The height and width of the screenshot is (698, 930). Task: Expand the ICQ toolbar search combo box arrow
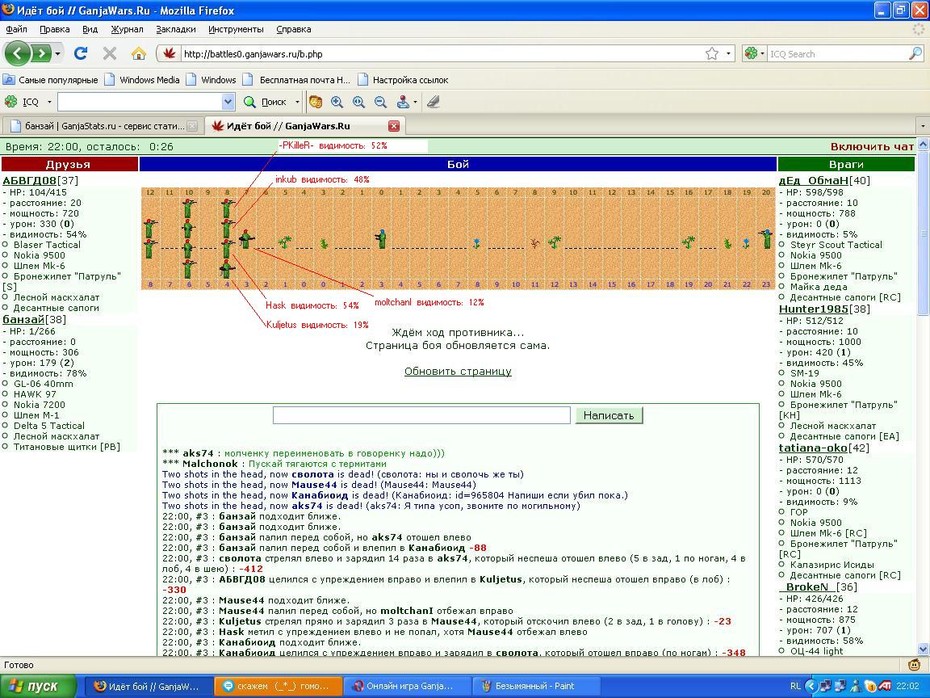(x=228, y=102)
